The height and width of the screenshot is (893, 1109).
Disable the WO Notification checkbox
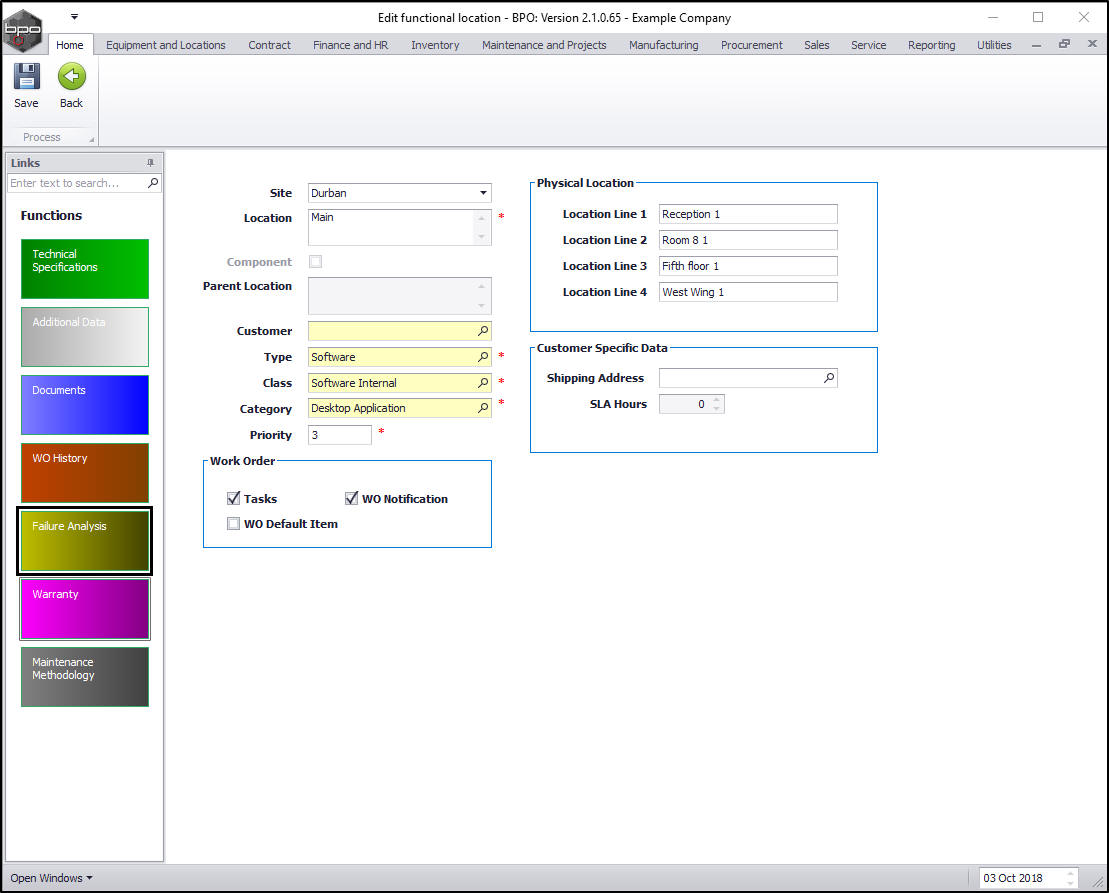[352, 498]
